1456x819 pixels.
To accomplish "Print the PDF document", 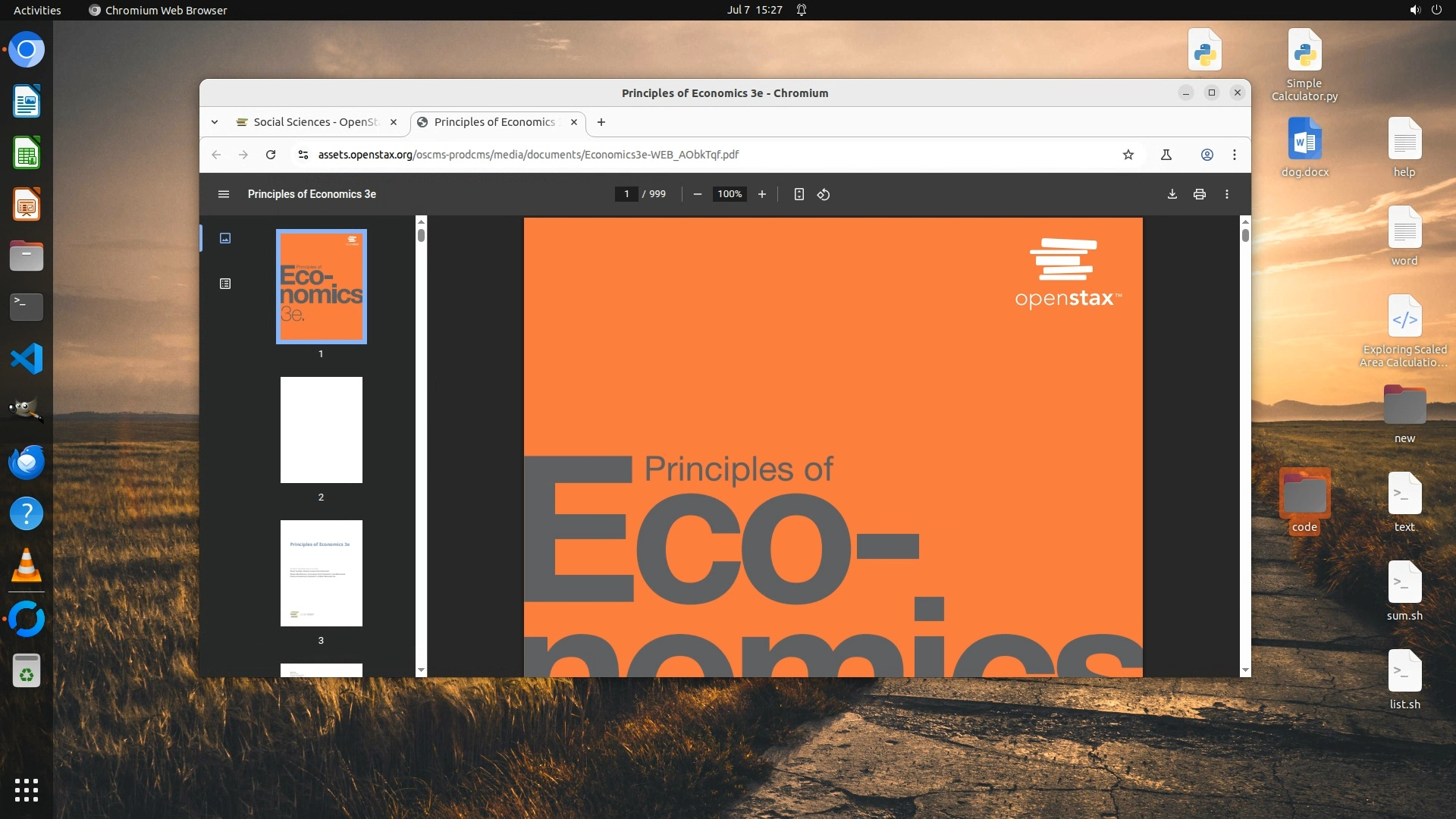I will pyautogui.click(x=1199, y=194).
